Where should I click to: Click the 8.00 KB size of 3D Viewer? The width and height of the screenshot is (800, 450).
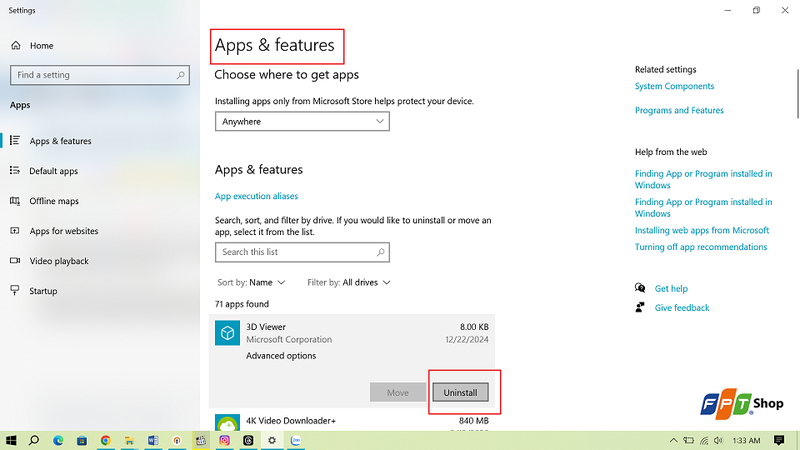474,327
